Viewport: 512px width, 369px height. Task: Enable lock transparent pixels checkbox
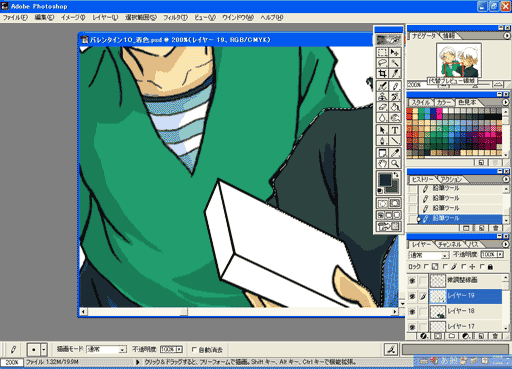point(426,267)
